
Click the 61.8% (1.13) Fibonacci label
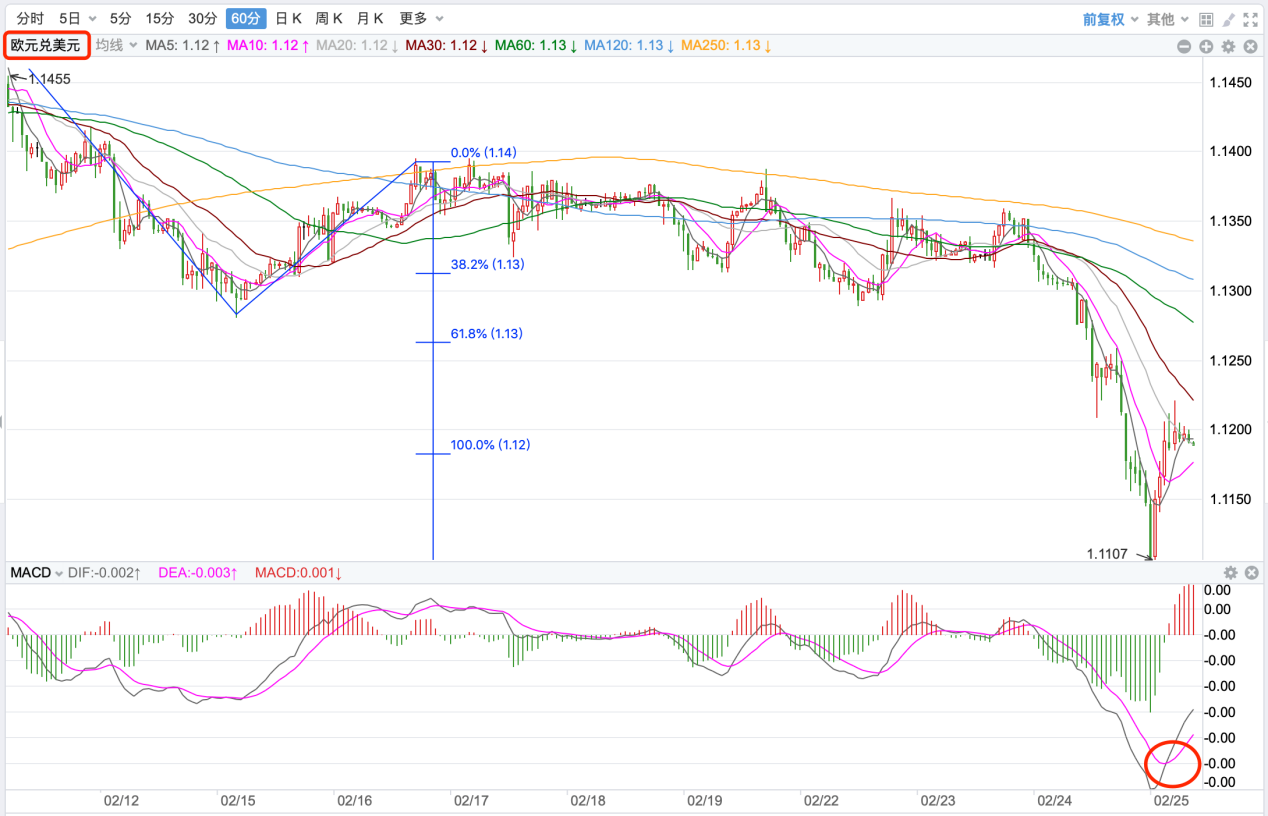coord(488,333)
